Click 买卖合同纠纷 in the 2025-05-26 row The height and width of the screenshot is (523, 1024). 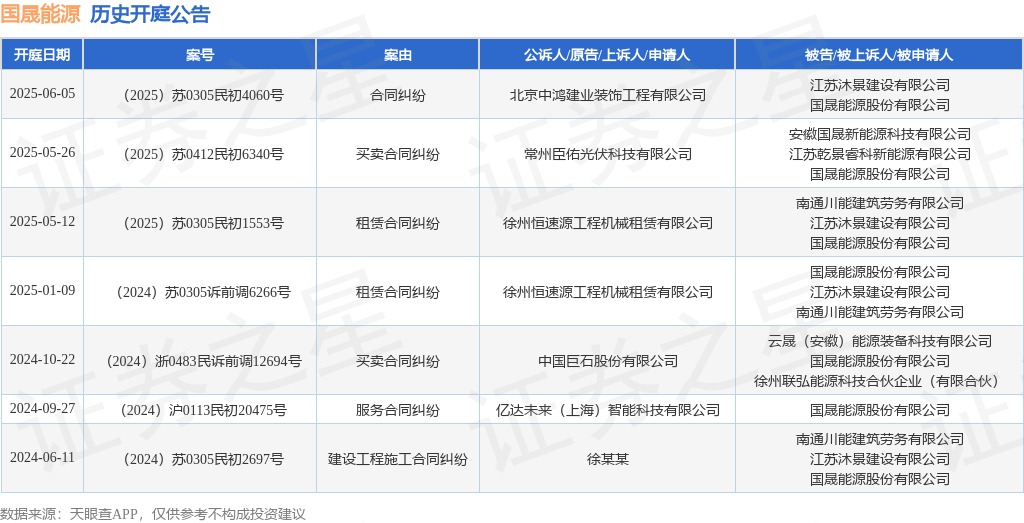tap(398, 155)
